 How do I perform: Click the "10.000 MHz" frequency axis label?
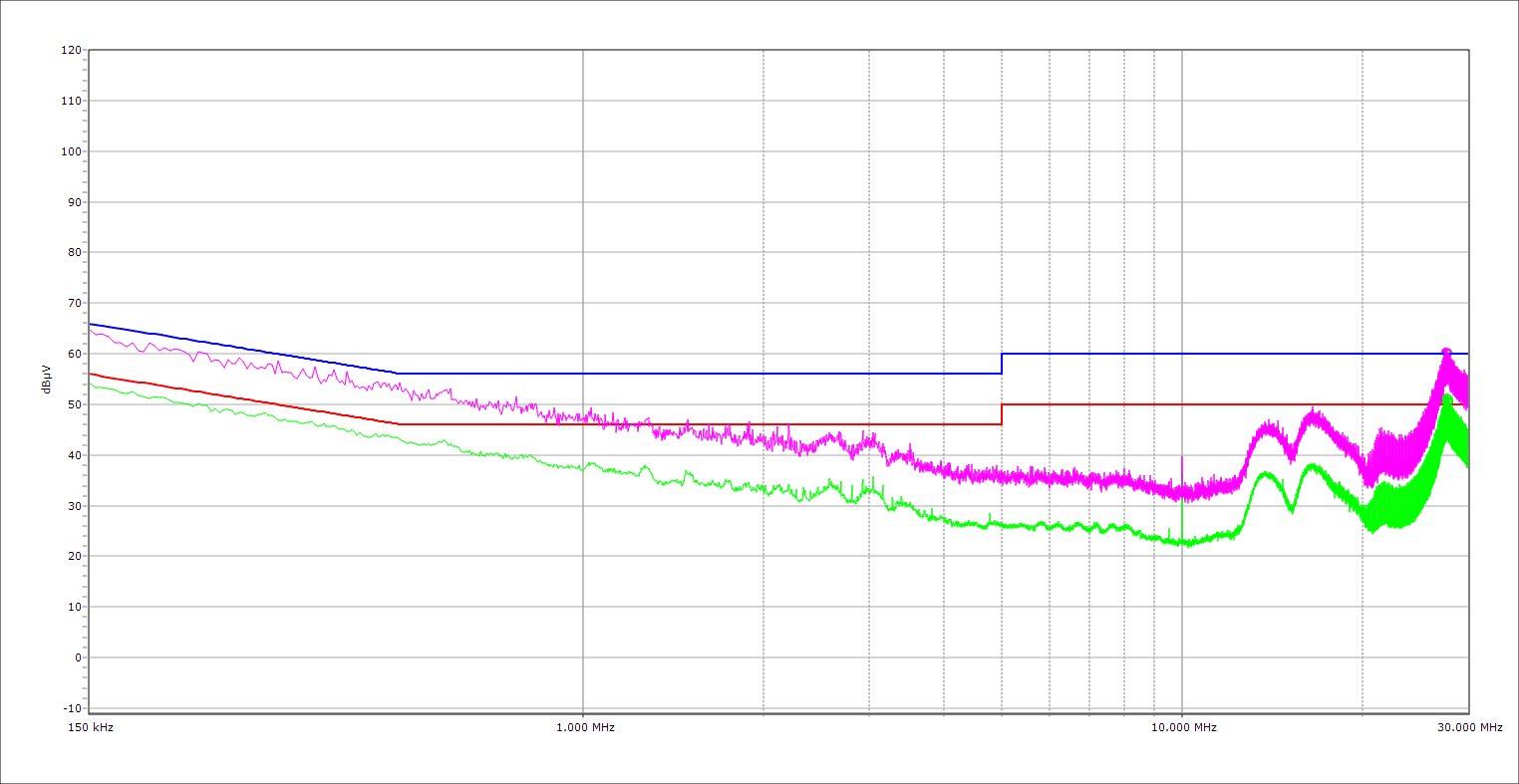(1183, 728)
